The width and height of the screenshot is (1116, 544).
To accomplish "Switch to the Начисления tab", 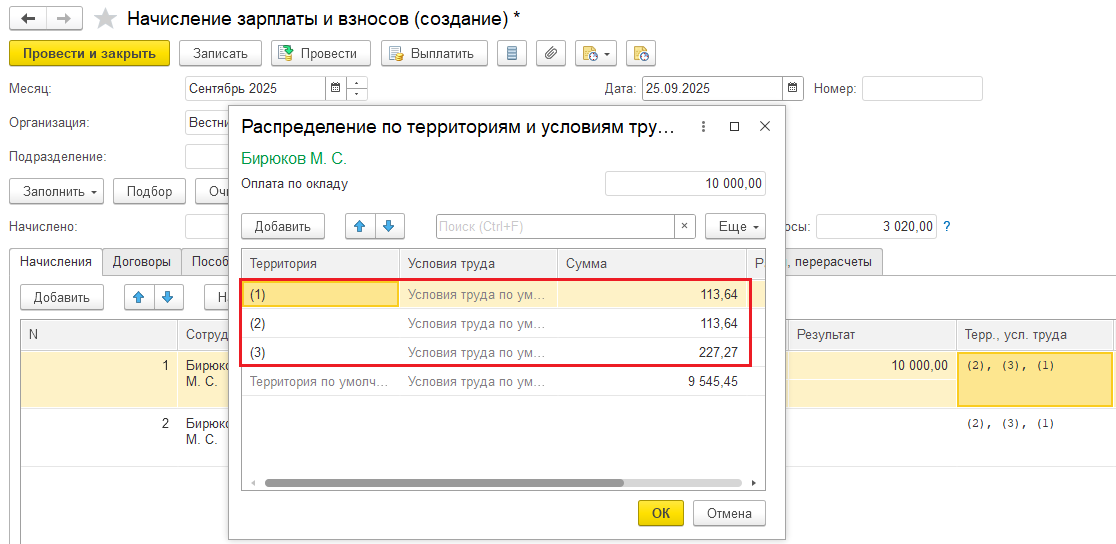I will (x=56, y=261).
